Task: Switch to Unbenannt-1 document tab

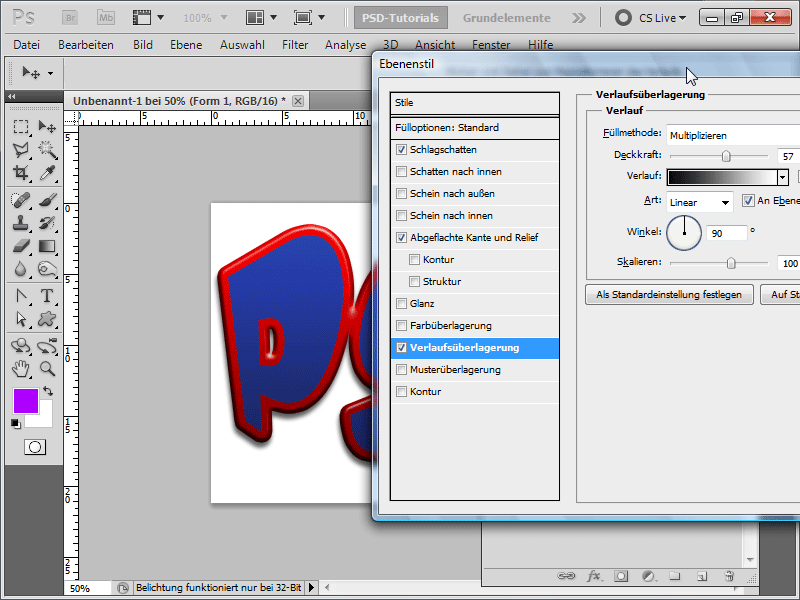Action: point(180,101)
